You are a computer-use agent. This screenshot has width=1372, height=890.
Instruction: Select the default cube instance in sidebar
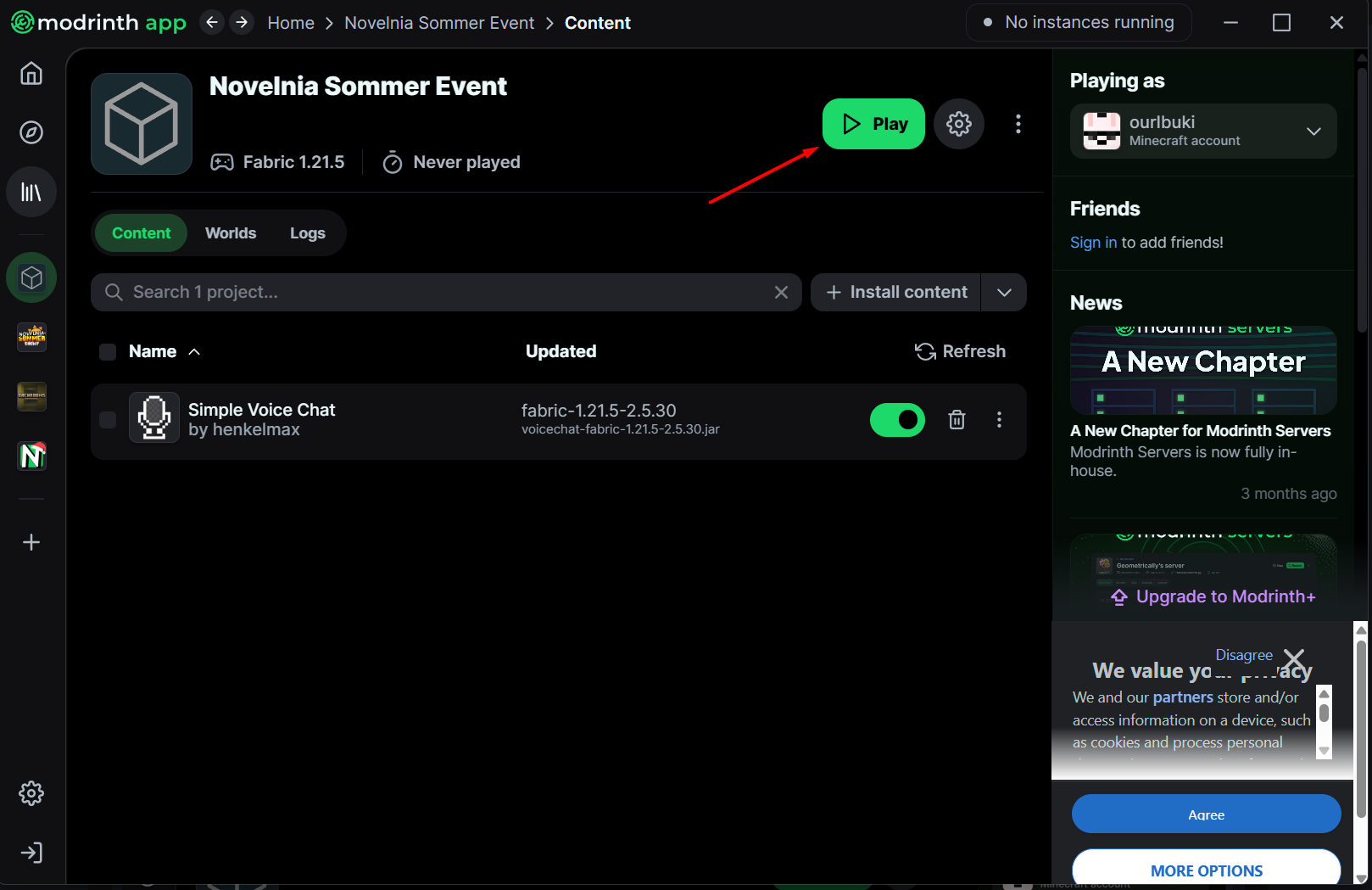[31, 277]
